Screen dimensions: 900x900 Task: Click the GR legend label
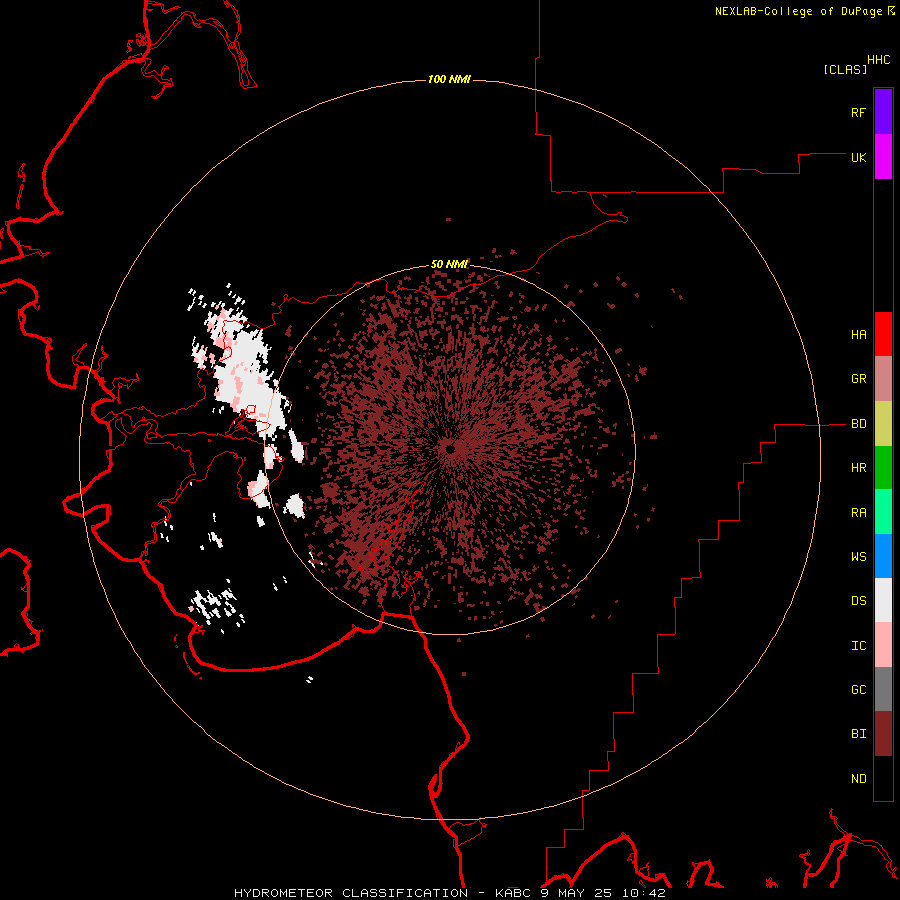tap(858, 379)
